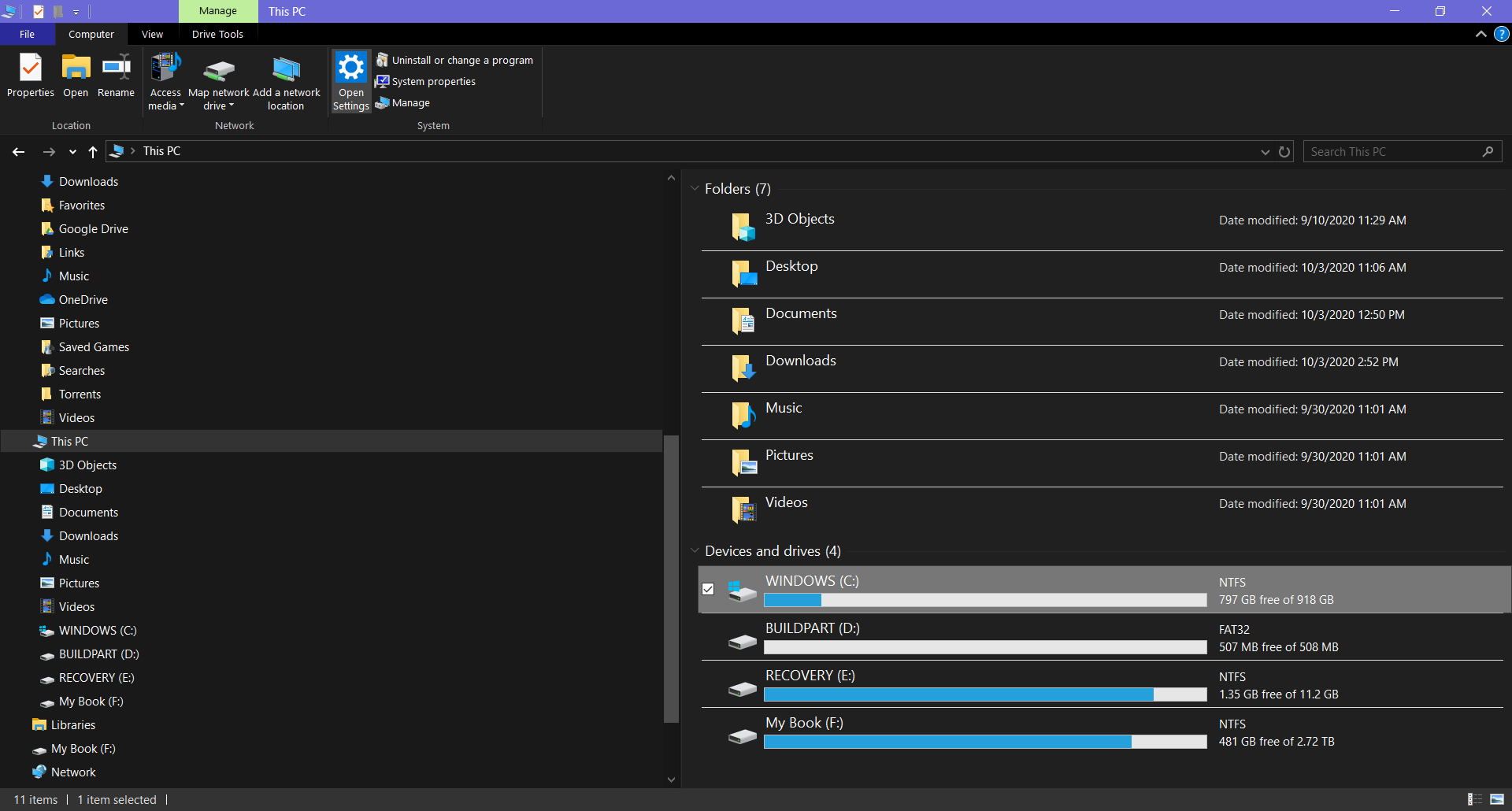Go forward with the Forward arrow
1512x811 pixels.
[49, 151]
